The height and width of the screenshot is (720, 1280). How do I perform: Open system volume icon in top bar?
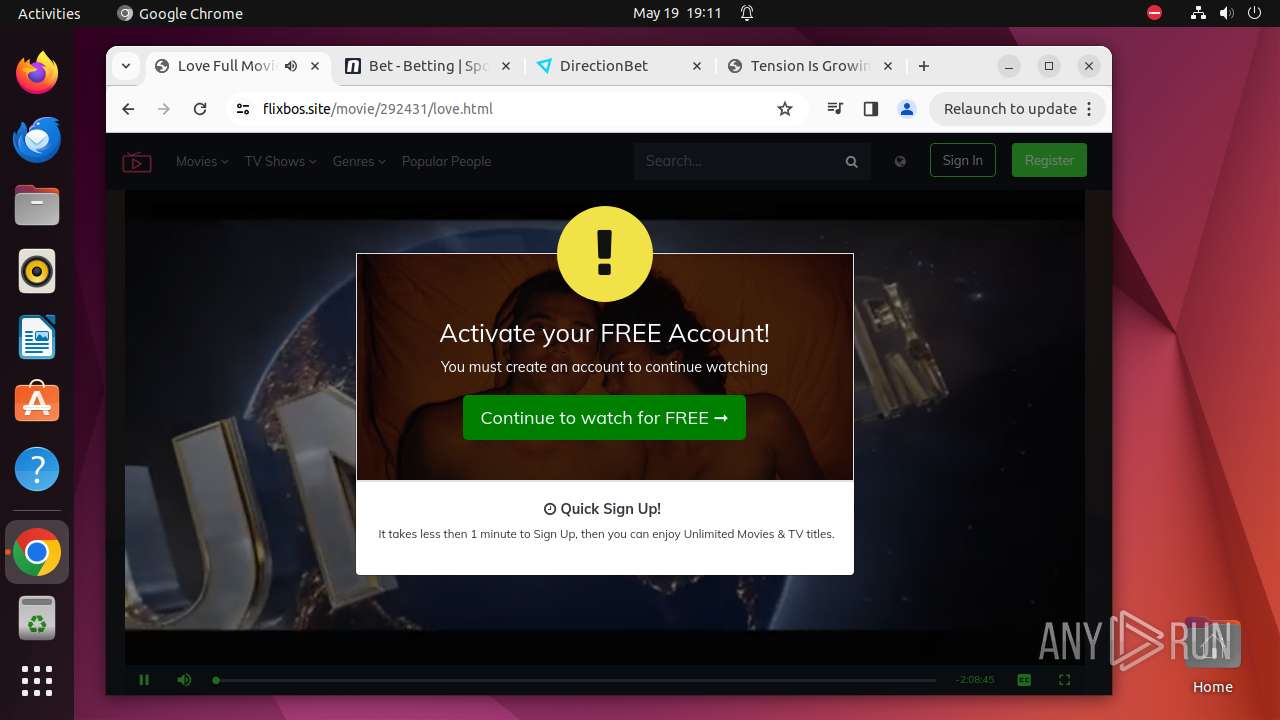click(x=1226, y=13)
